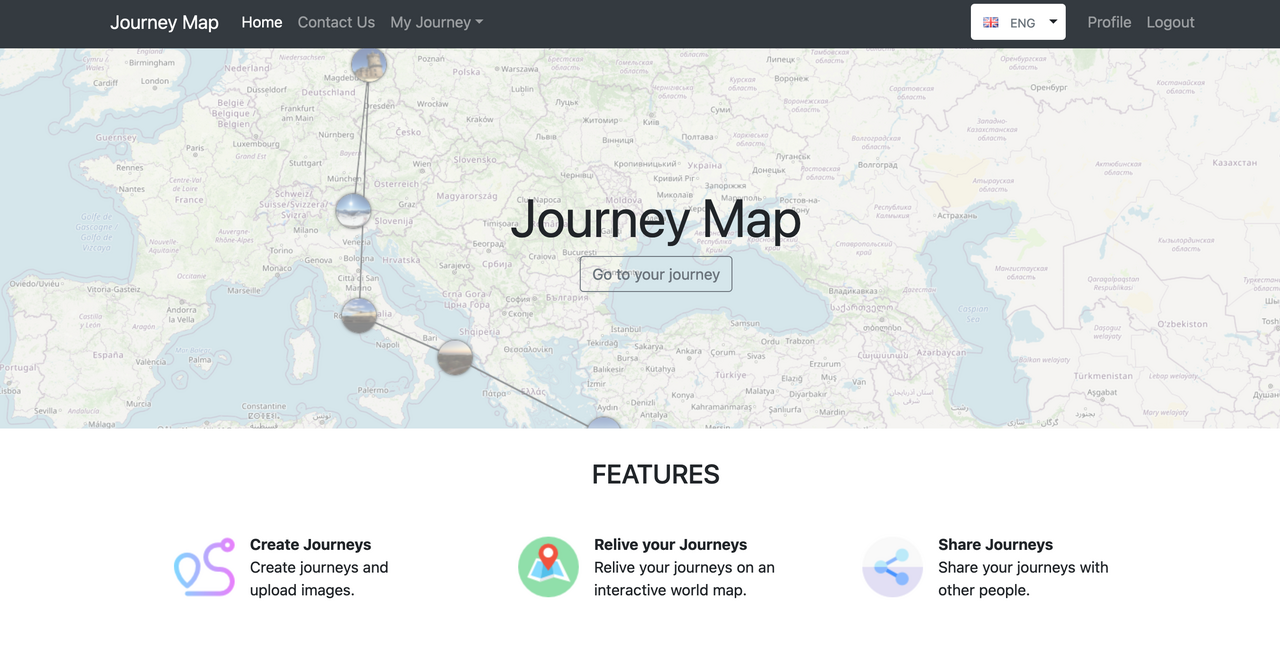The image size is (1280, 657).
Task: Click Logout in the navigation bar
Action: (1170, 22)
